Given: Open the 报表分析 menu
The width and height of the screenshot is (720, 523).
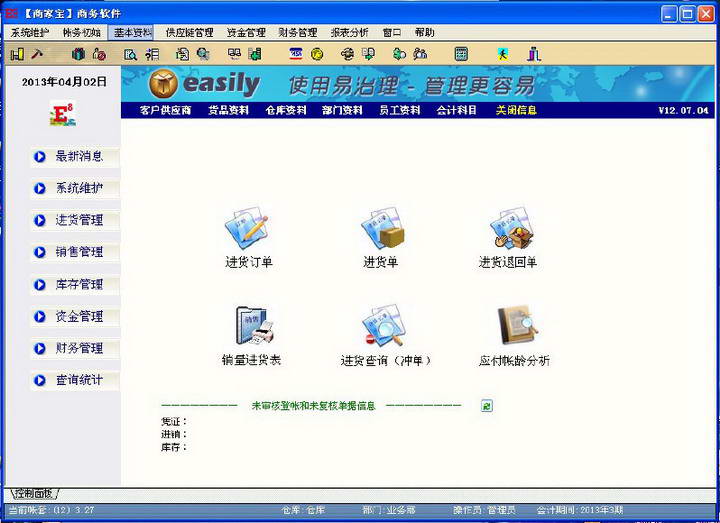Looking at the screenshot, I should pos(349,33).
